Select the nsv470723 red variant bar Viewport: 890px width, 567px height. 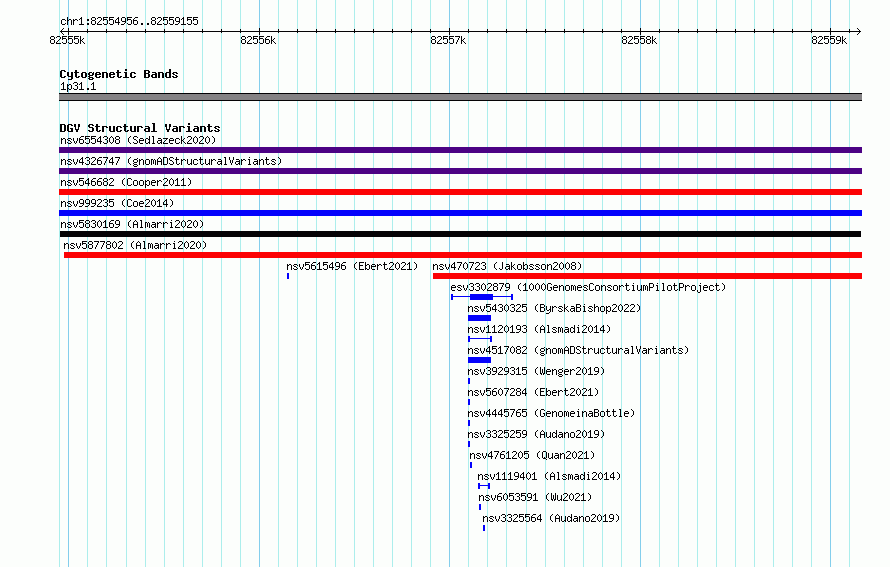coord(647,276)
